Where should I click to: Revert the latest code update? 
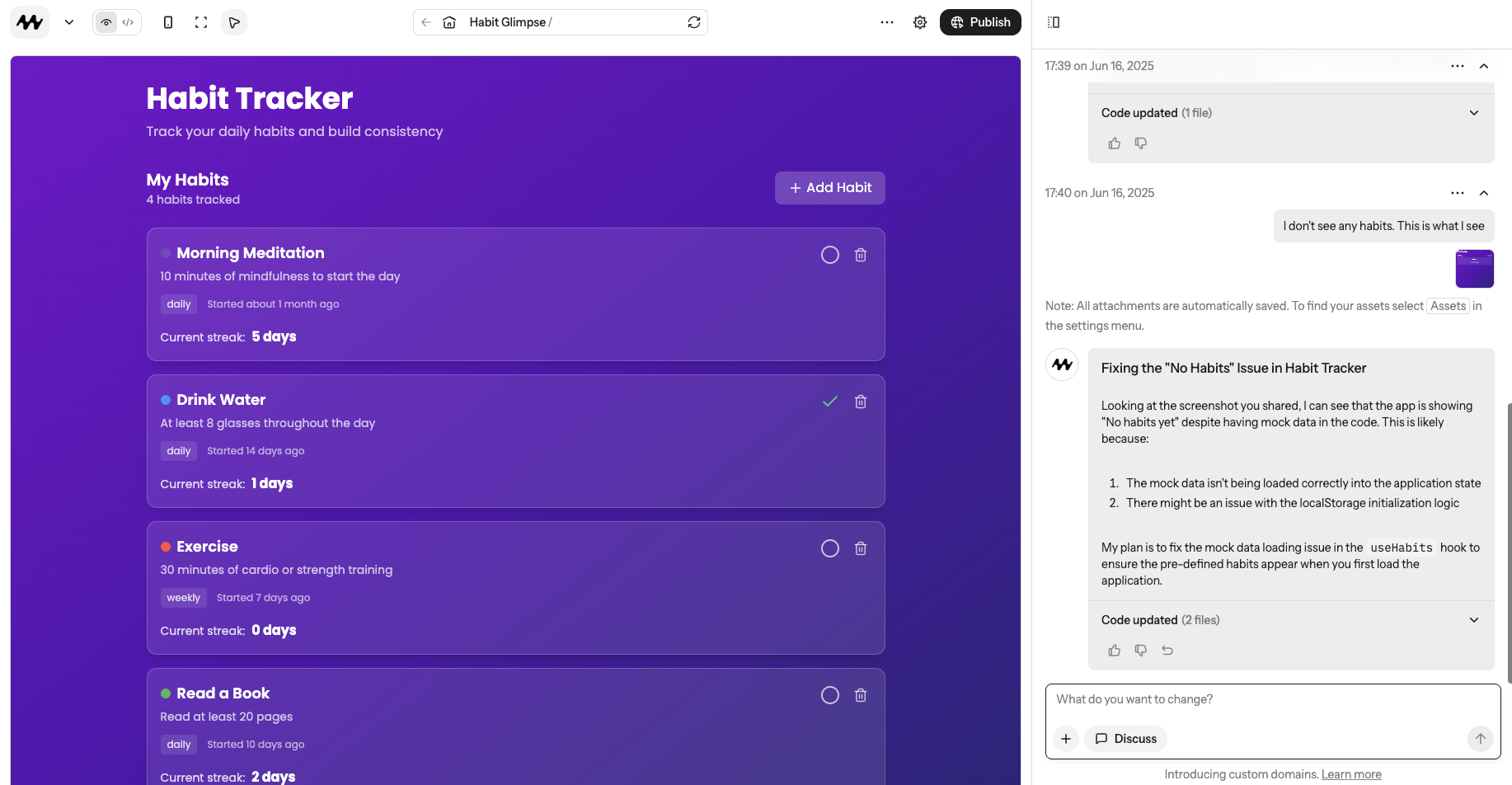(x=1167, y=650)
